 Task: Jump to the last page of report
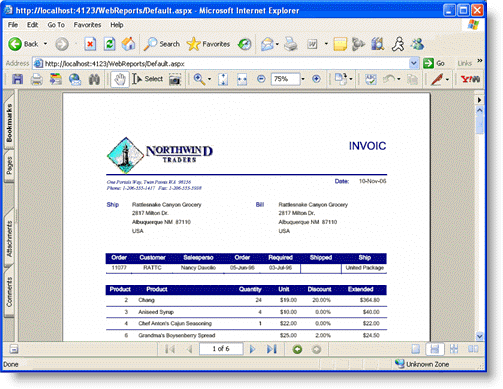tap(272, 349)
